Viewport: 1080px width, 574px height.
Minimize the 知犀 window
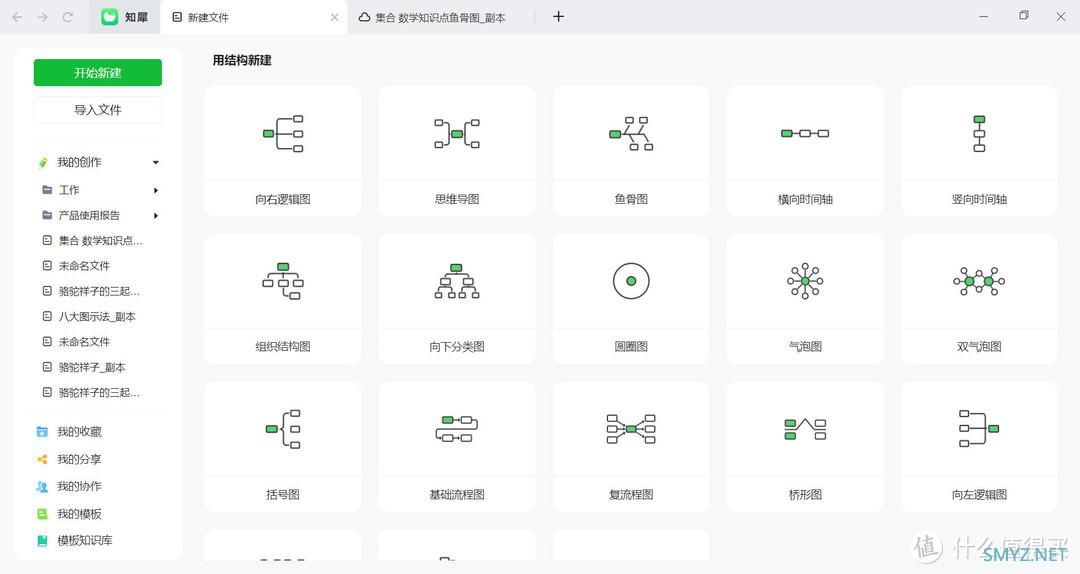pos(984,17)
